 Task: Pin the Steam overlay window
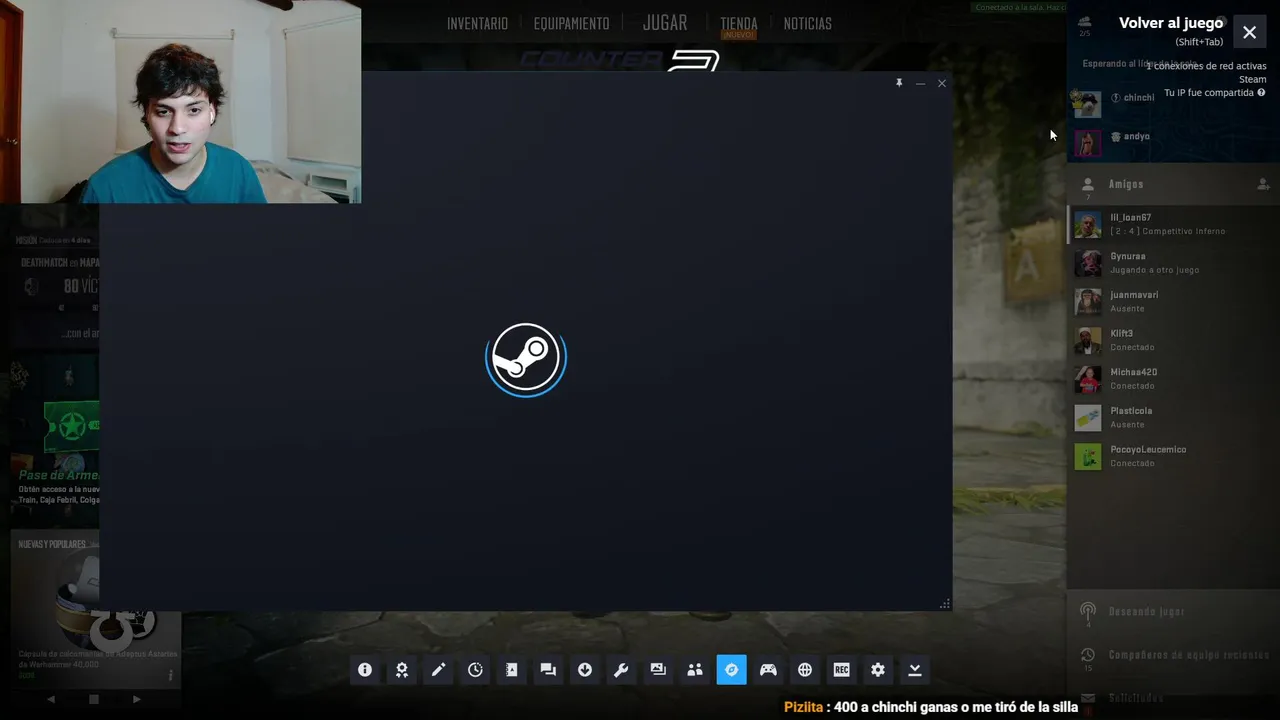pos(899,83)
